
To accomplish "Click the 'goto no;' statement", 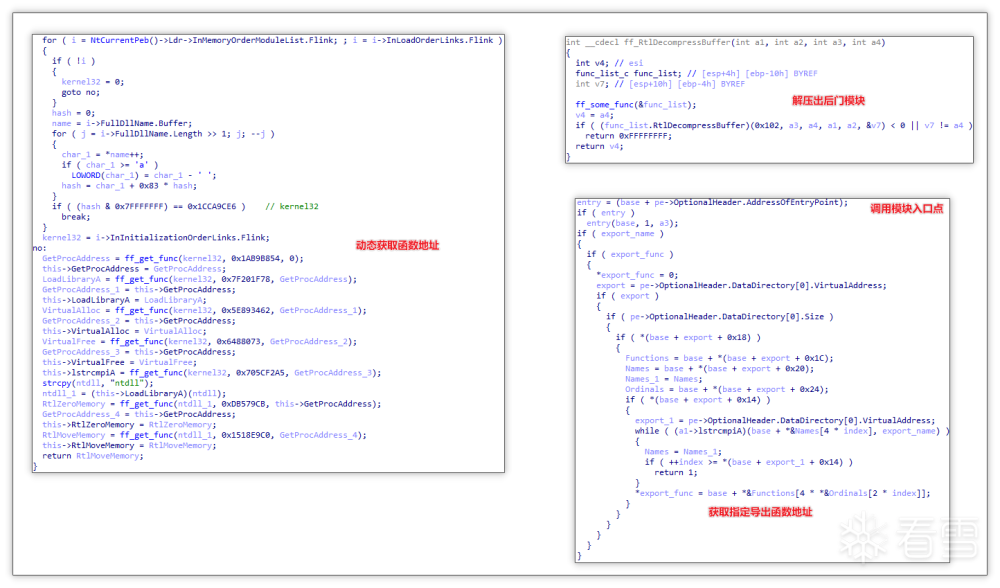I will 80,92.
